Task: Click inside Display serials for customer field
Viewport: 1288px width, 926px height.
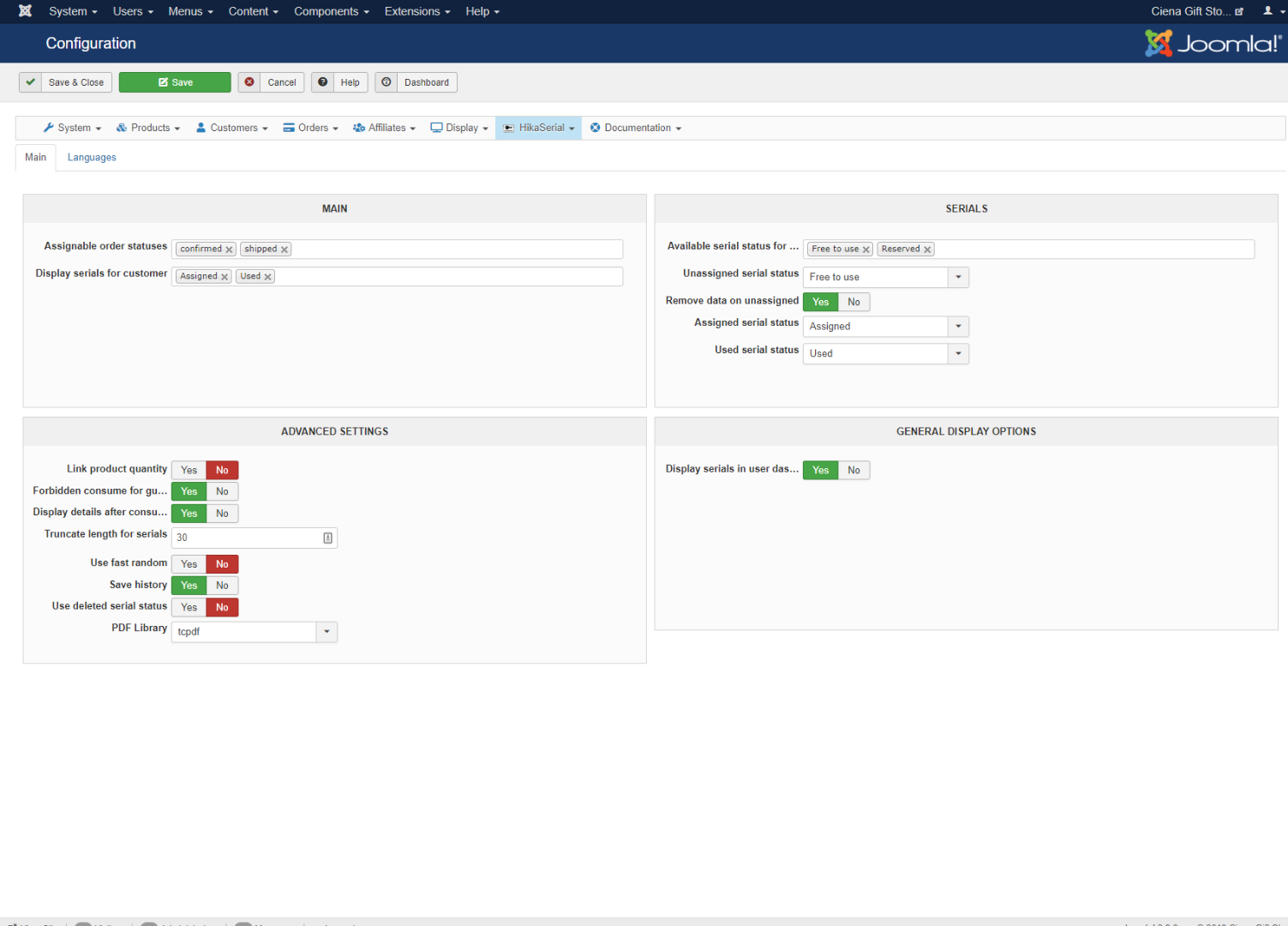Action: (397, 276)
